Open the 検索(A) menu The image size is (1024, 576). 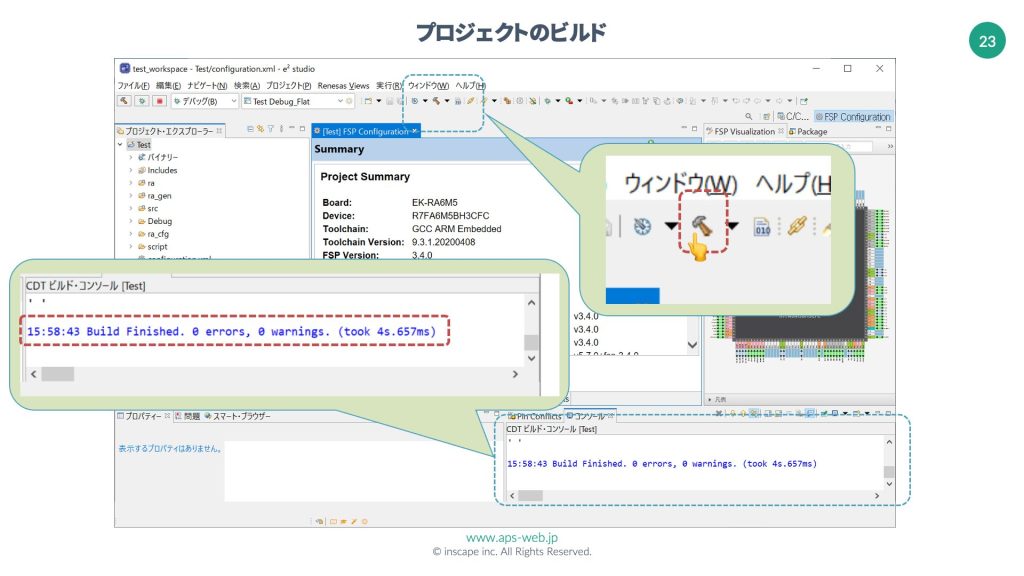coord(247,86)
